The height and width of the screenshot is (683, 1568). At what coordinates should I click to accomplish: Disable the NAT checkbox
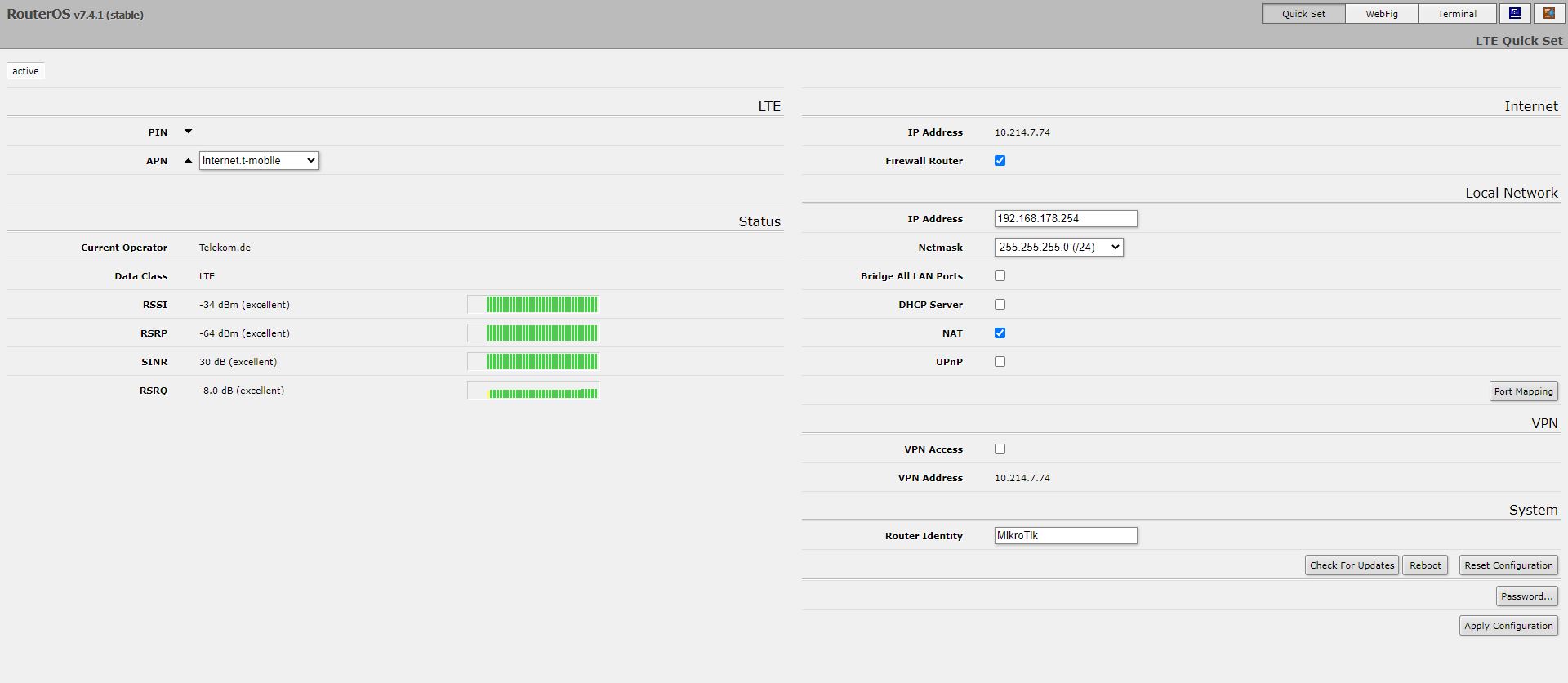1000,333
